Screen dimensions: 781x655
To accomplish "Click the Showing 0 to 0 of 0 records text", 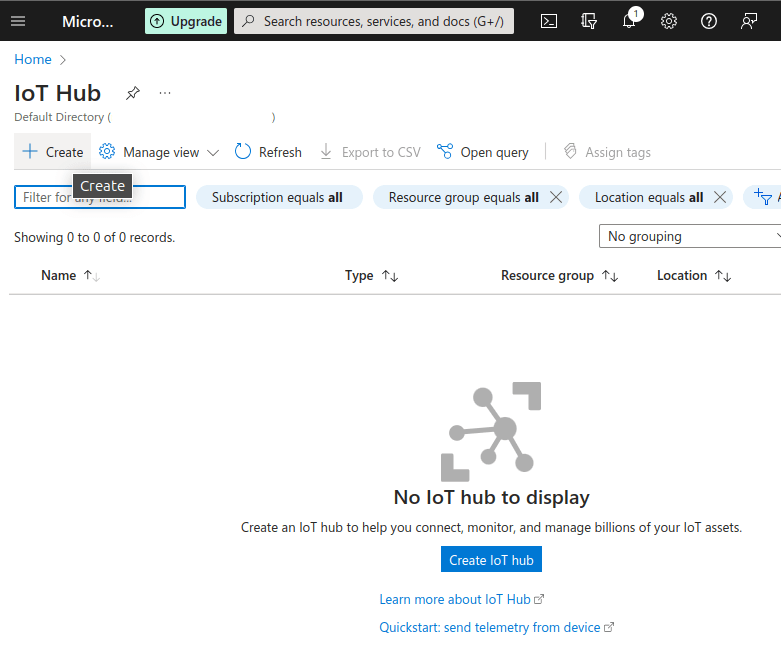I will click(x=95, y=237).
